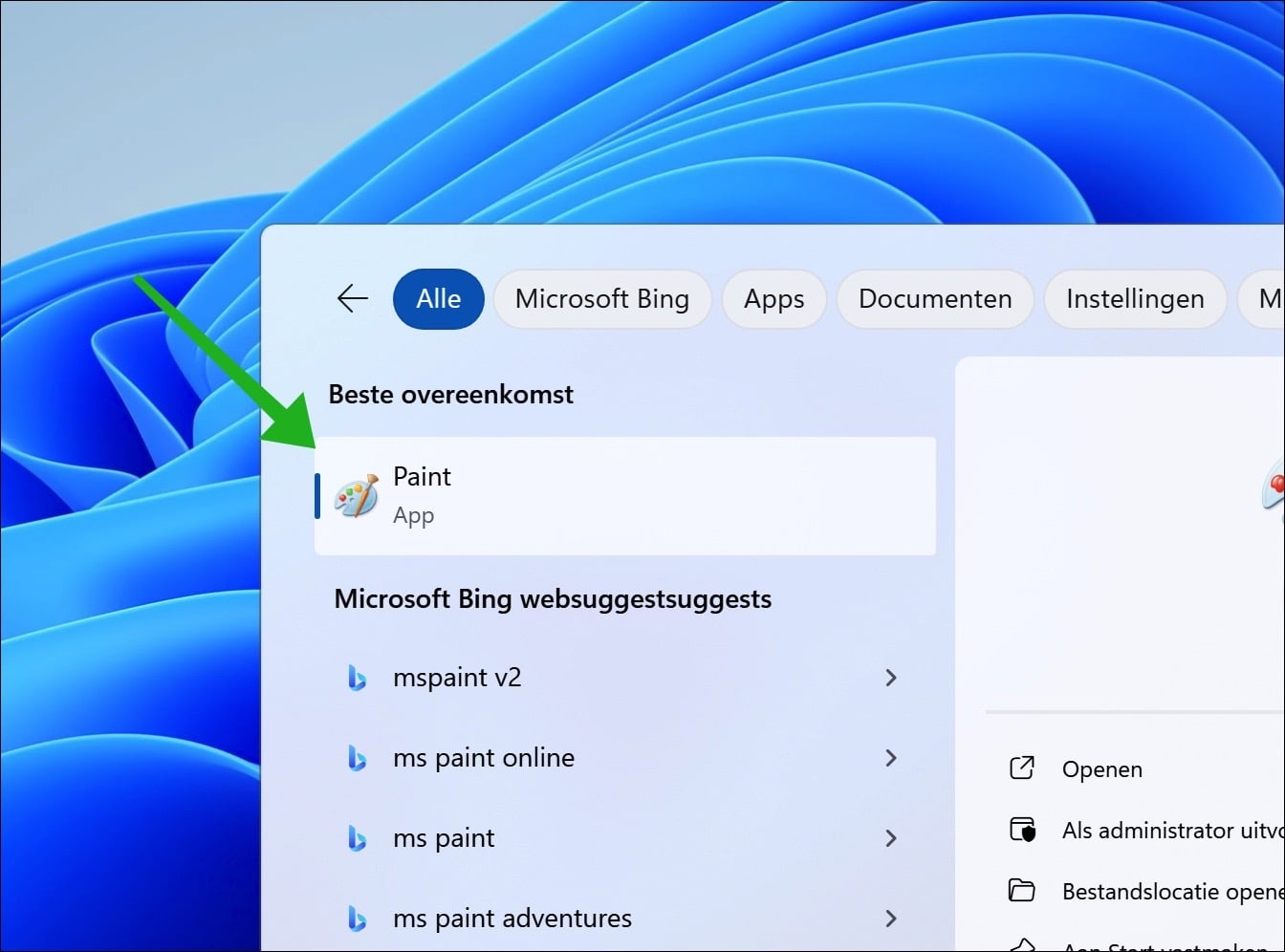Open the Instellingen filter tab
Image resolution: width=1285 pixels, height=952 pixels.
tap(1135, 298)
